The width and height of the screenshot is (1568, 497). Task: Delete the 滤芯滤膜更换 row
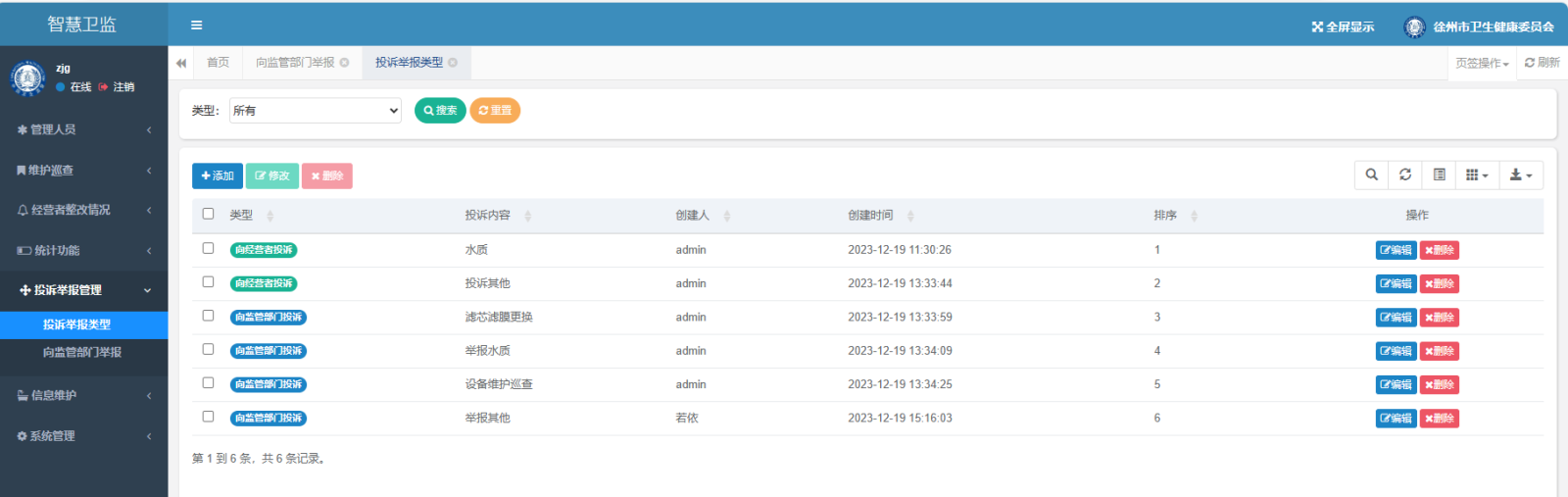[1440, 318]
